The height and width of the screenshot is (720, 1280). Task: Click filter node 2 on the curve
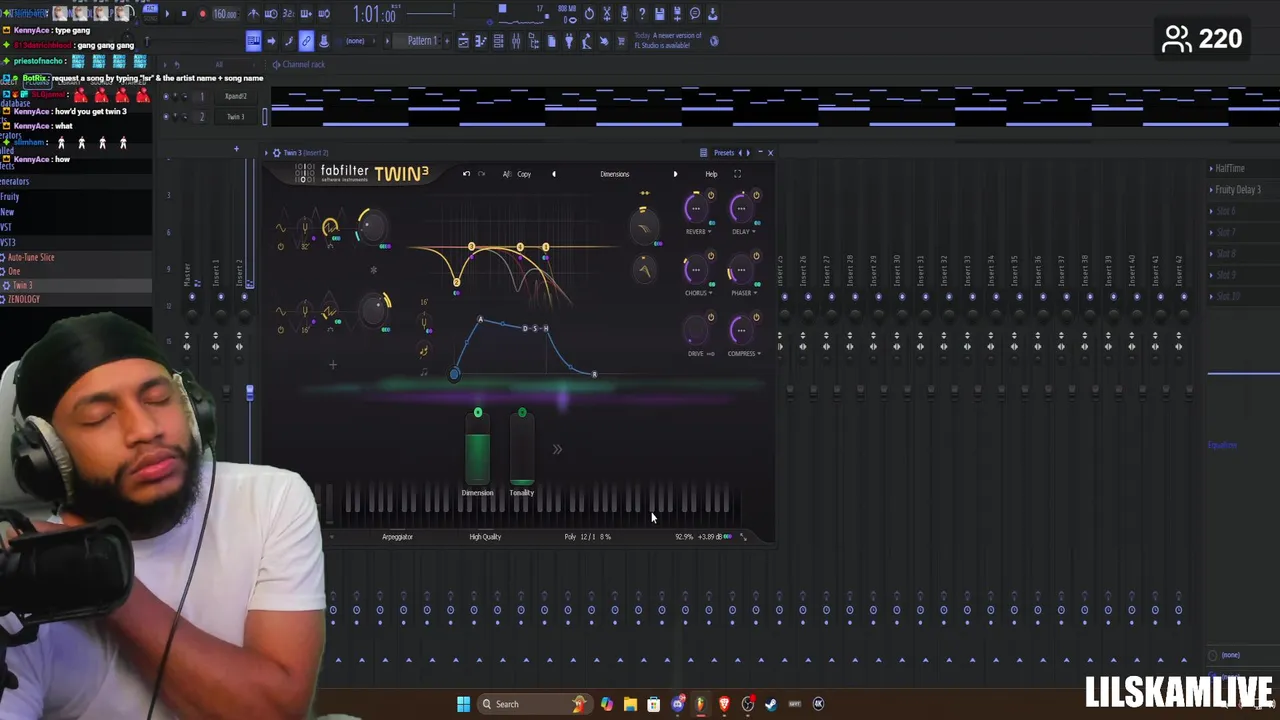pos(456,282)
